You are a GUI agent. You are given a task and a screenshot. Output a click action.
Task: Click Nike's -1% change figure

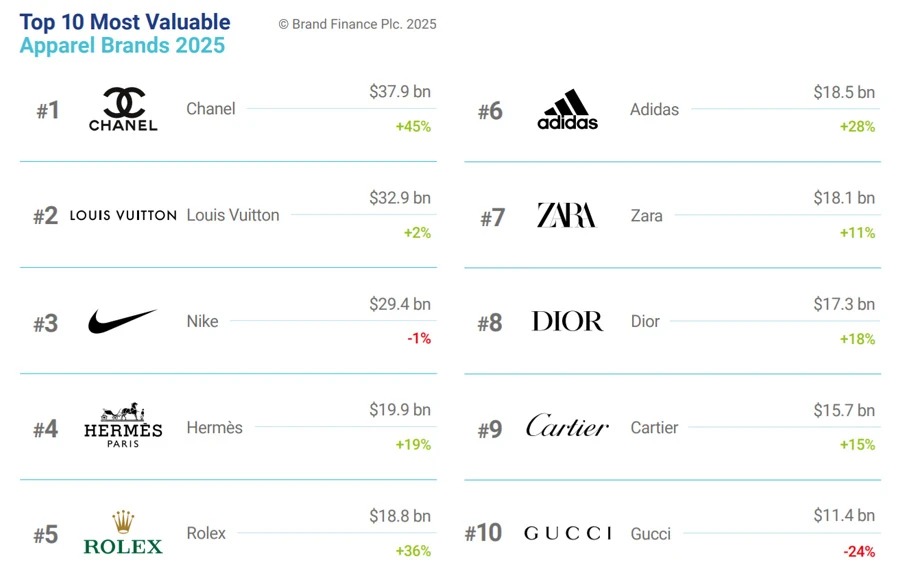pos(418,339)
